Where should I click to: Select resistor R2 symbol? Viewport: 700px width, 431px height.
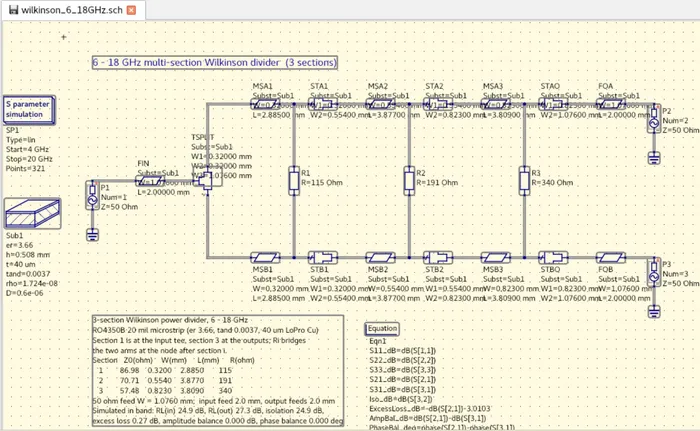tap(409, 180)
